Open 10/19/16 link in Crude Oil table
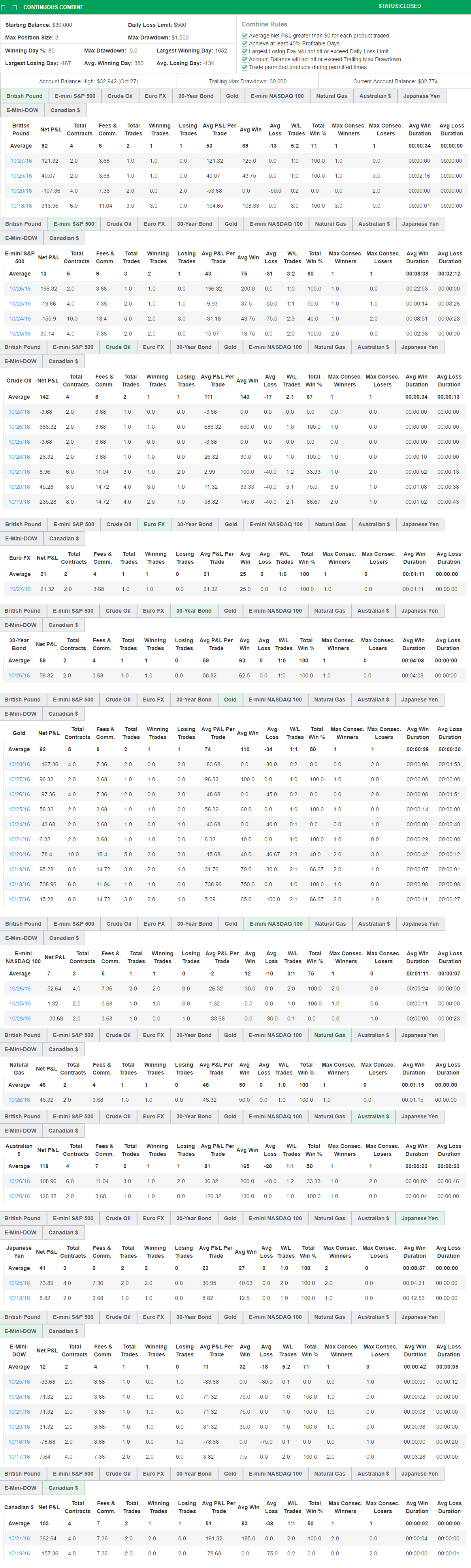471x1568 pixels. pyautogui.click(x=19, y=502)
